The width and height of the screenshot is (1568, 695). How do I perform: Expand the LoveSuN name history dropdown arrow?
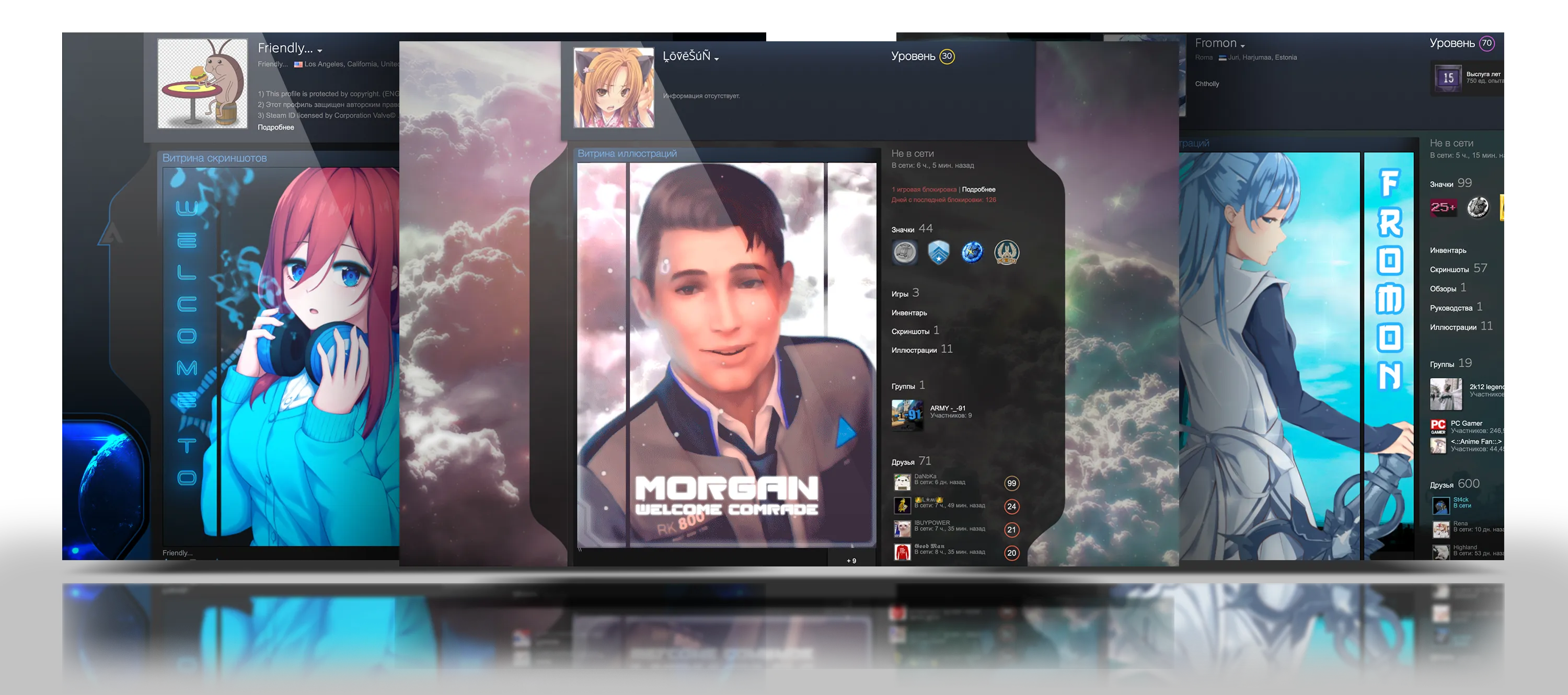[x=717, y=59]
